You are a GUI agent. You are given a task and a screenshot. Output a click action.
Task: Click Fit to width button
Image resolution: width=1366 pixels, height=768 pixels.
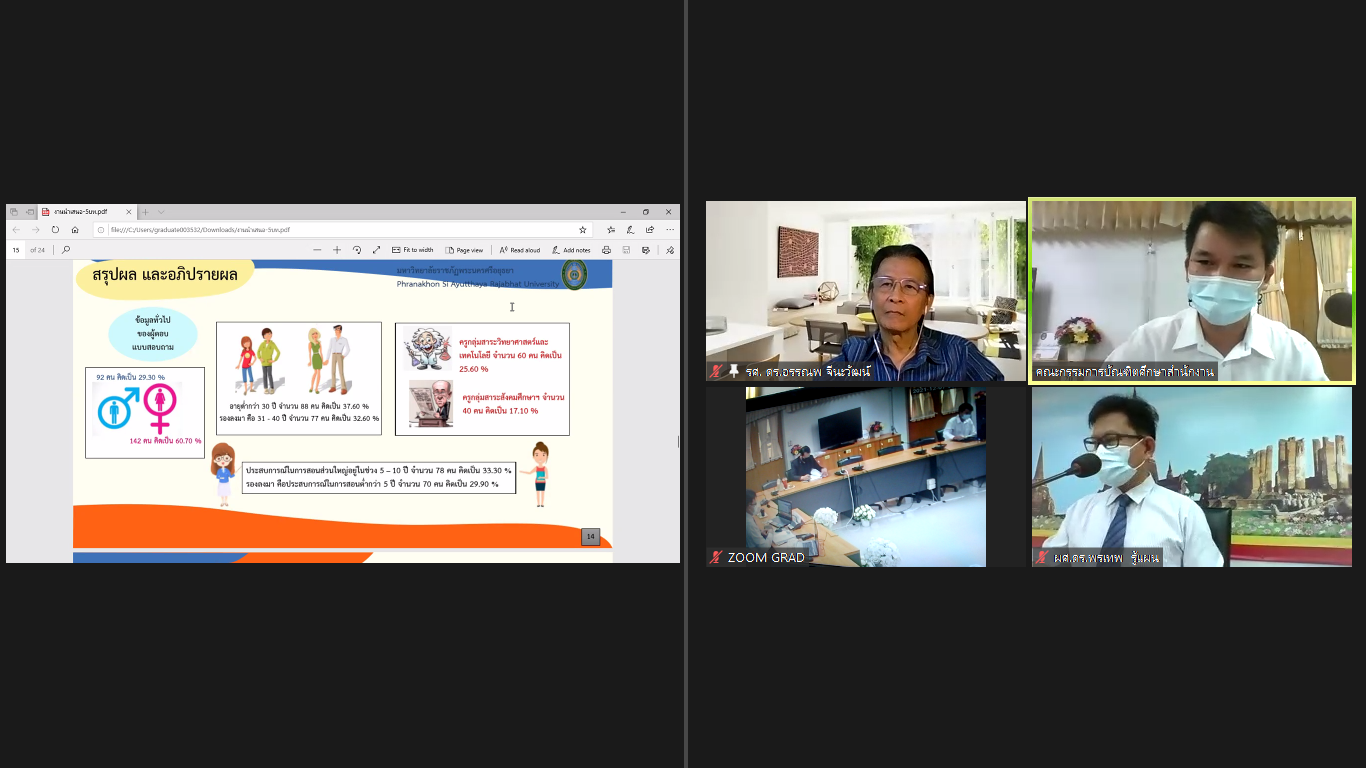coord(413,250)
